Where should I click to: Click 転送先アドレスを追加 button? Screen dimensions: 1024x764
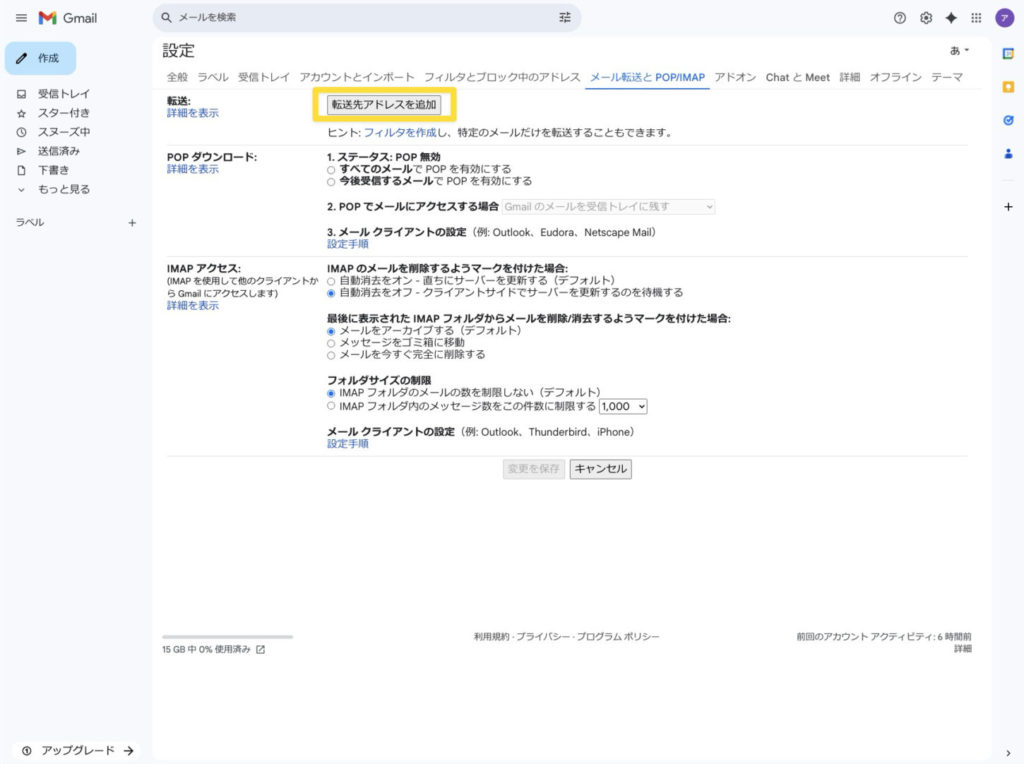pos(385,105)
